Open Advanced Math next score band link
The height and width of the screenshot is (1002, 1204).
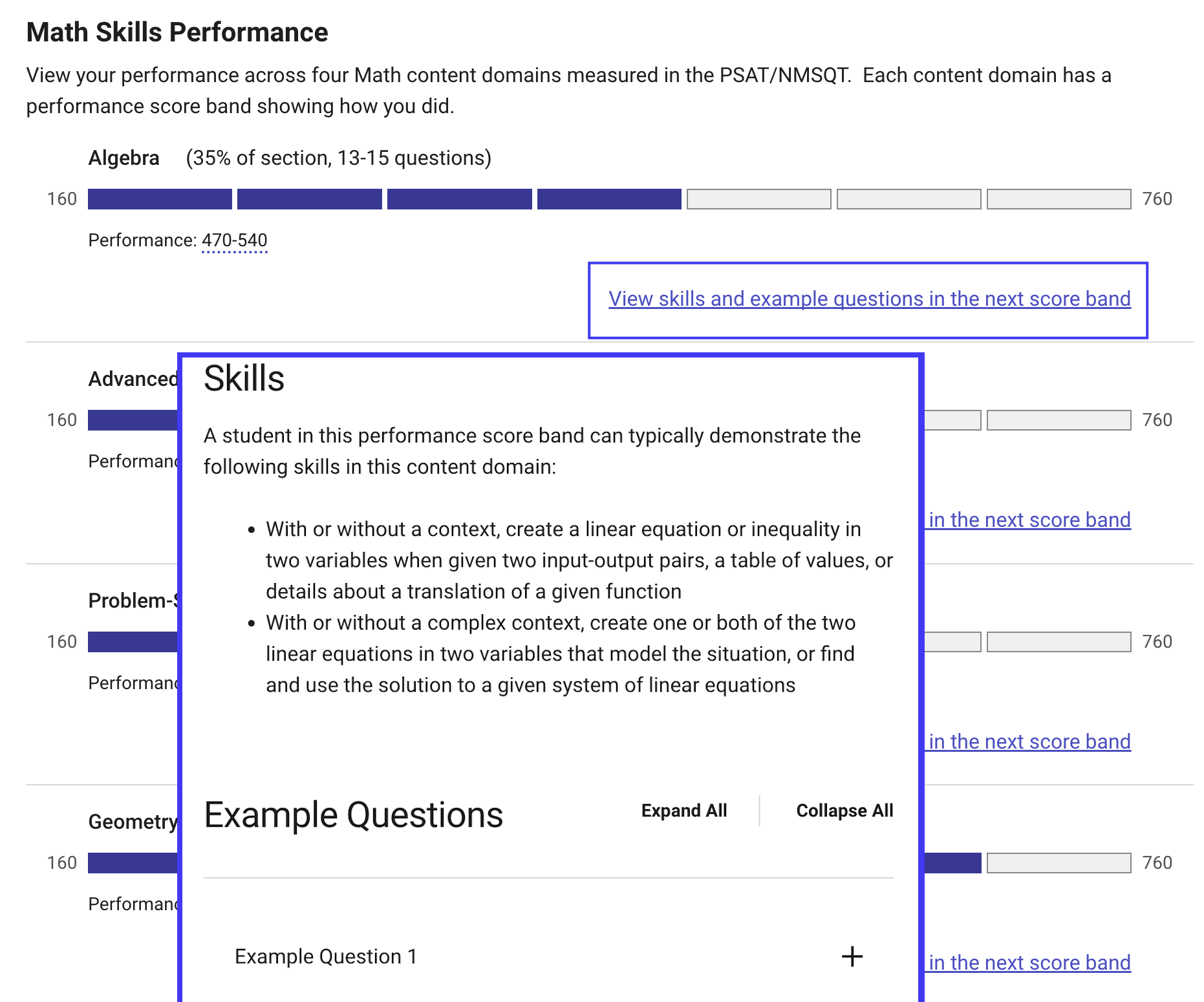coord(1029,520)
